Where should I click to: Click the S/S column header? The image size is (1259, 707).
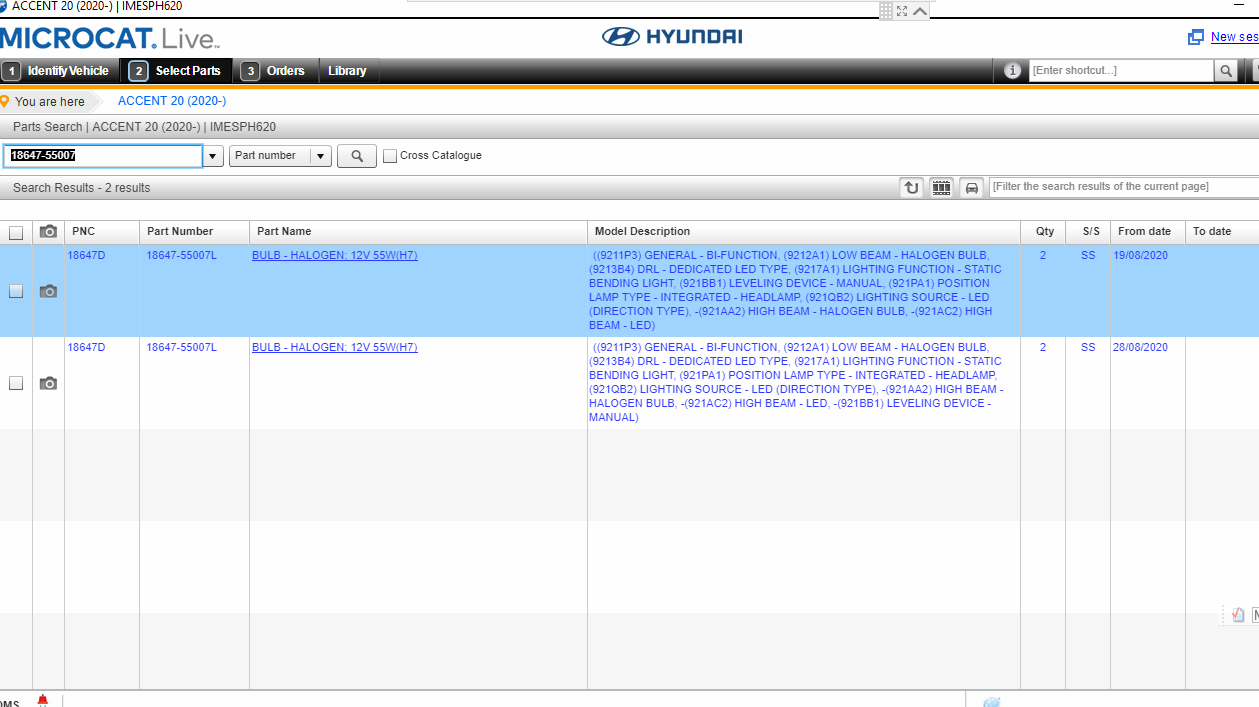pyautogui.click(x=1088, y=232)
